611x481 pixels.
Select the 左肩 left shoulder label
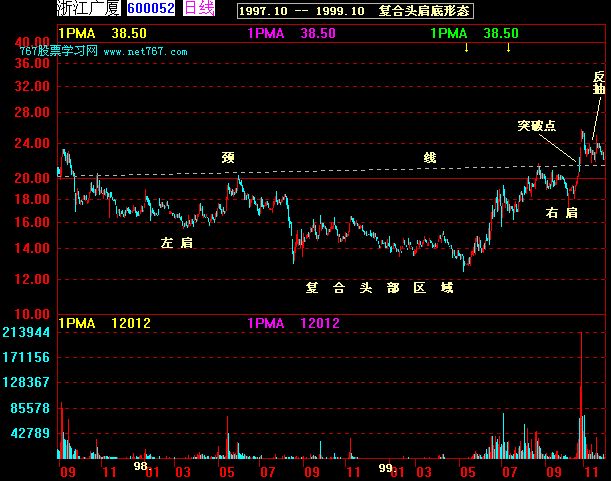tap(177, 242)
